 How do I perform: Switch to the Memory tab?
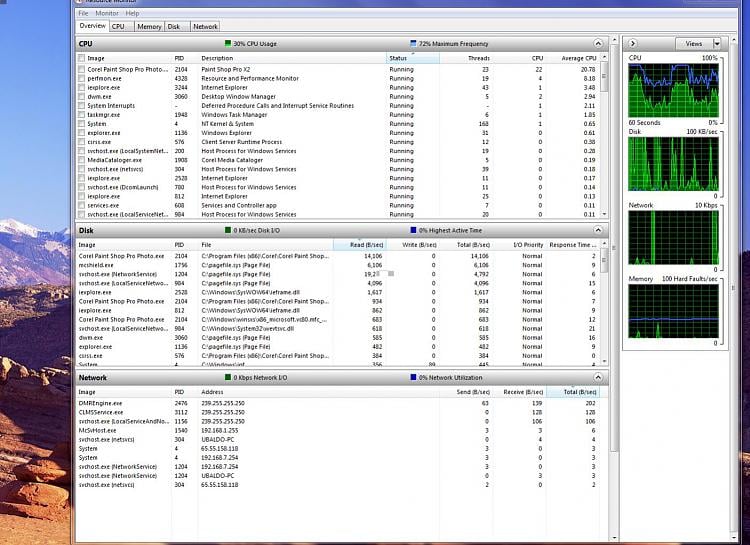click(x=149, y=27)
